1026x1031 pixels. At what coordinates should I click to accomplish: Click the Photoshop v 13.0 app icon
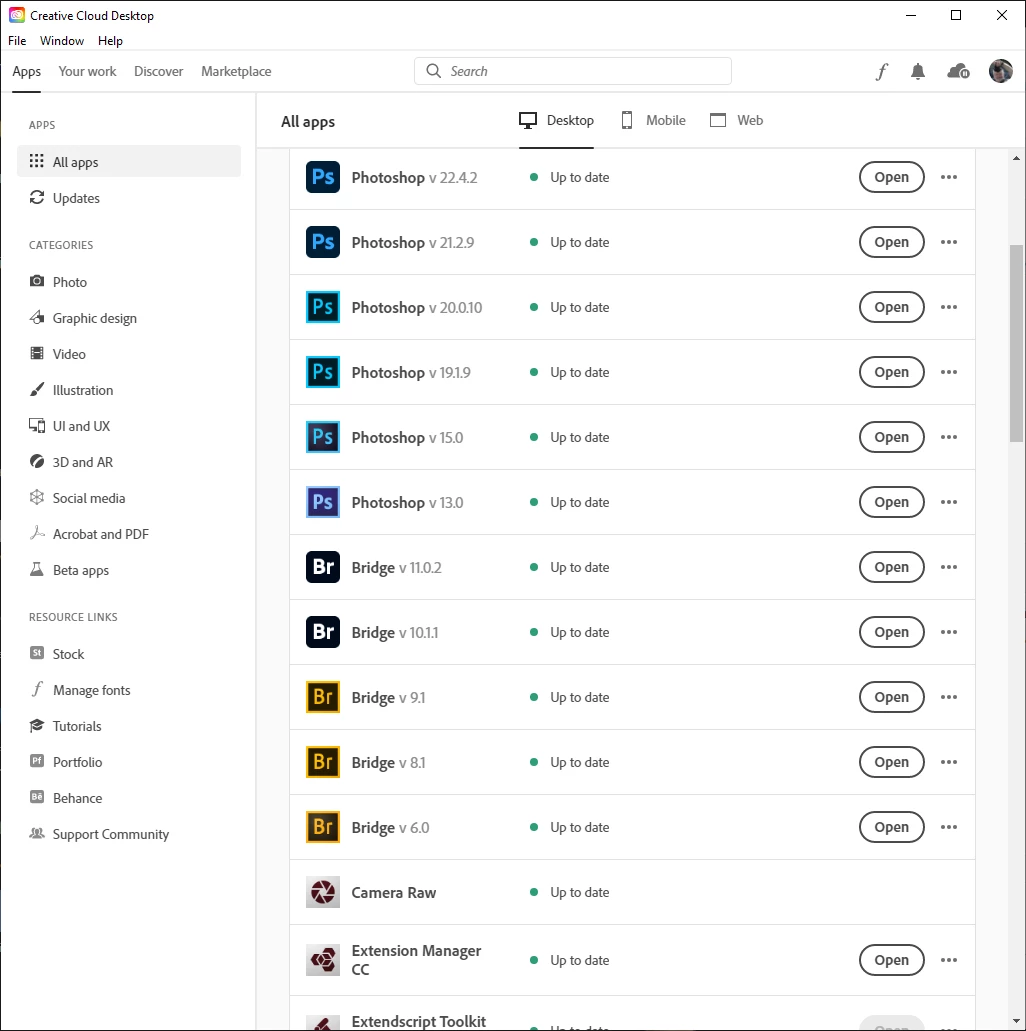(323, 502)
